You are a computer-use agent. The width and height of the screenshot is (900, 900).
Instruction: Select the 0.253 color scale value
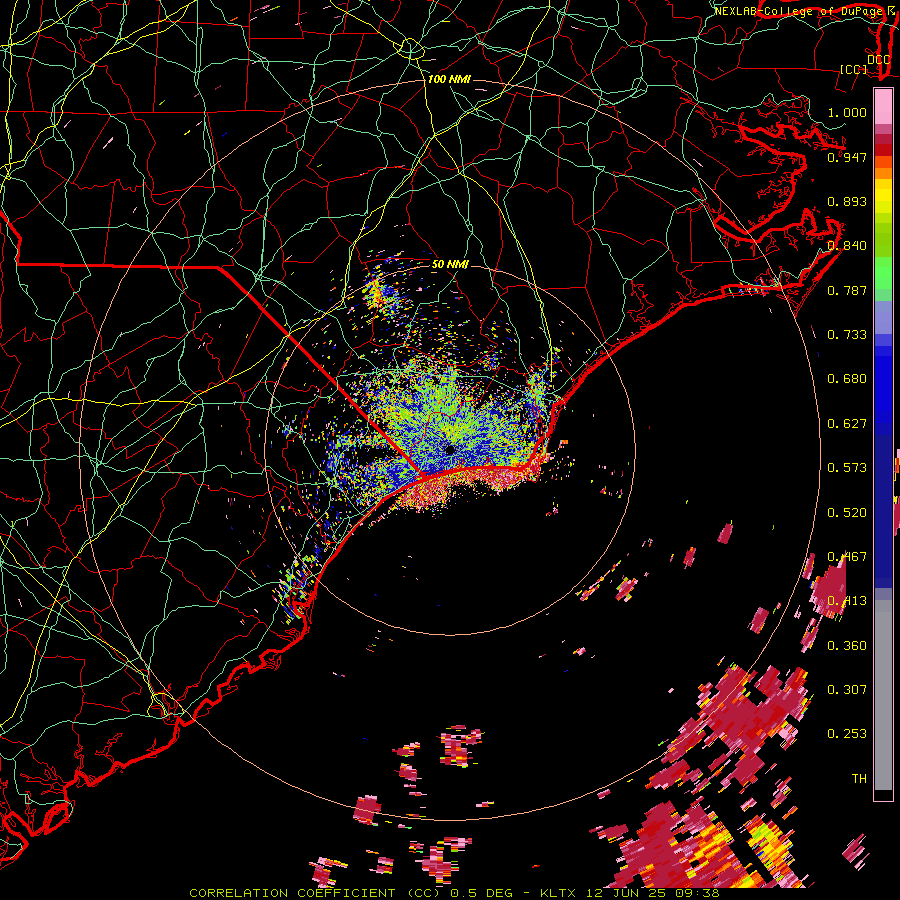847,734
